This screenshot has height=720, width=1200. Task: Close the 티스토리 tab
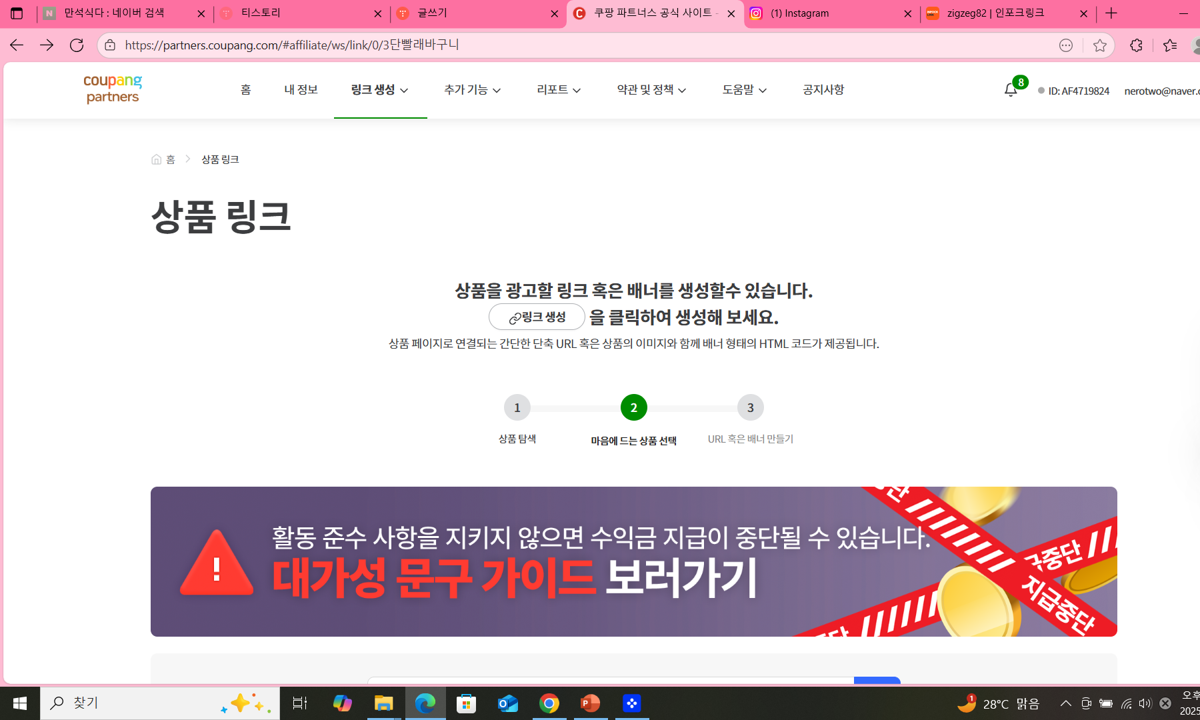point(377,14)
